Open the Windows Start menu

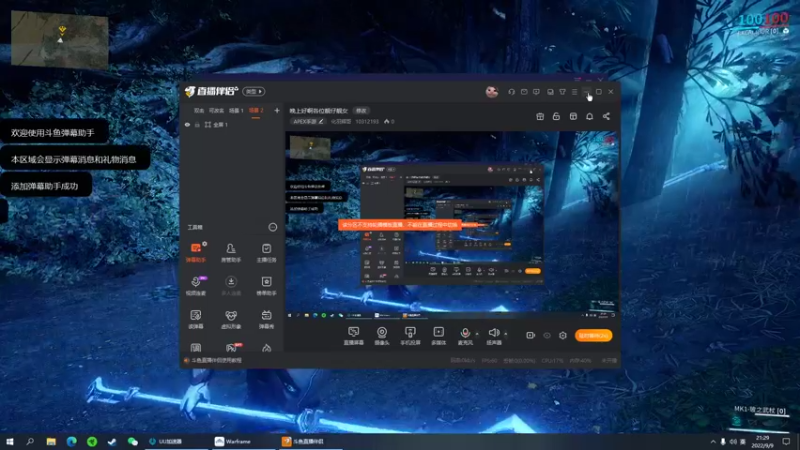tap(10, 441)
